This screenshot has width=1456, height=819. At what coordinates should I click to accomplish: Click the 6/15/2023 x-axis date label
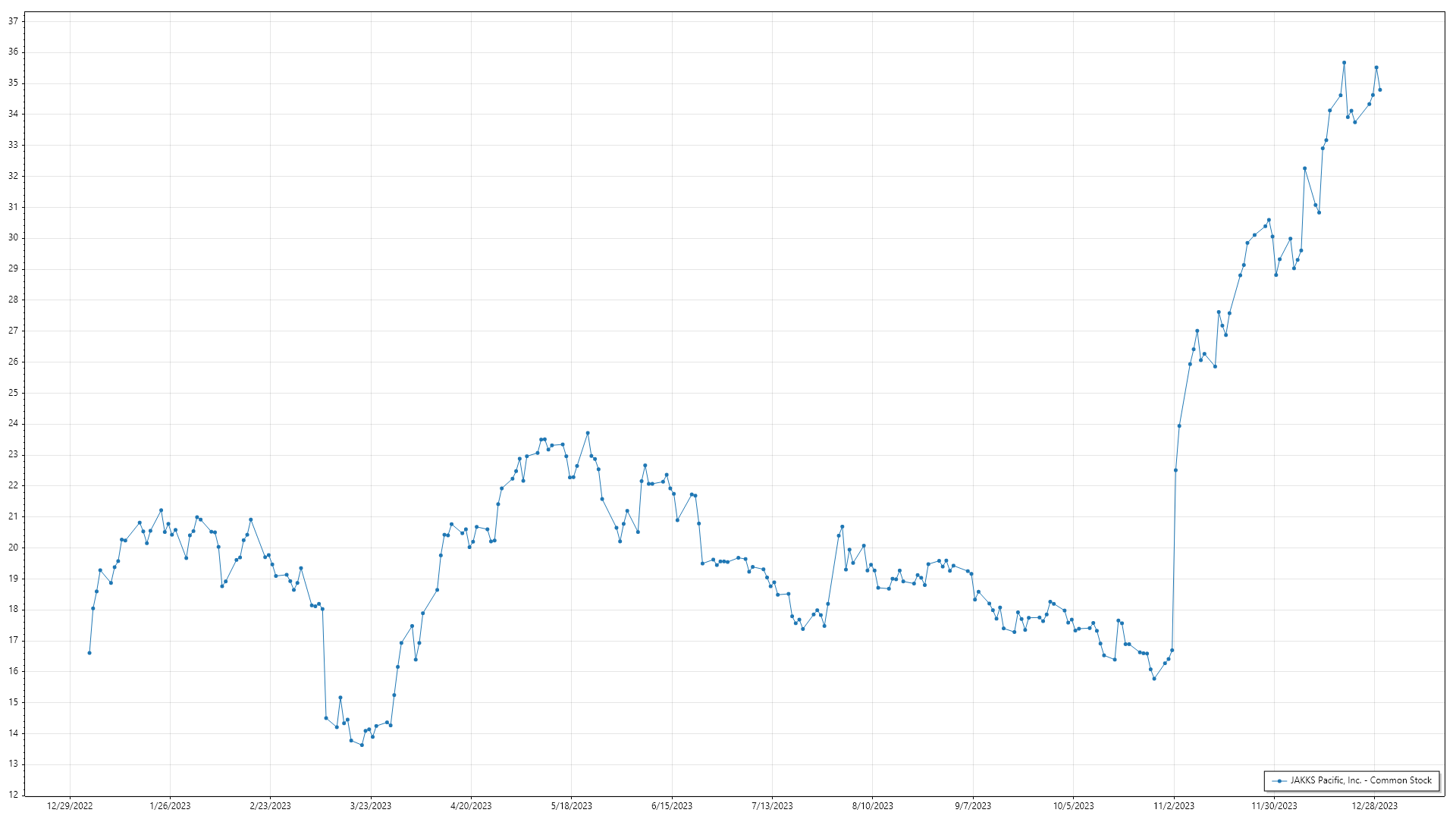point(672,806)
